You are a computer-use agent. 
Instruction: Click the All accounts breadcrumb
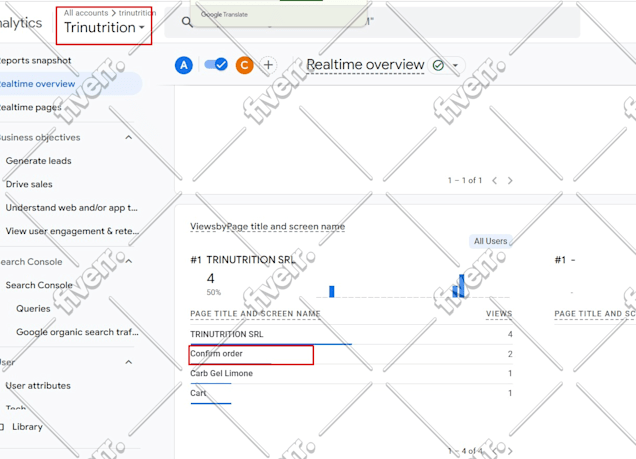click(x=86, y=13)
